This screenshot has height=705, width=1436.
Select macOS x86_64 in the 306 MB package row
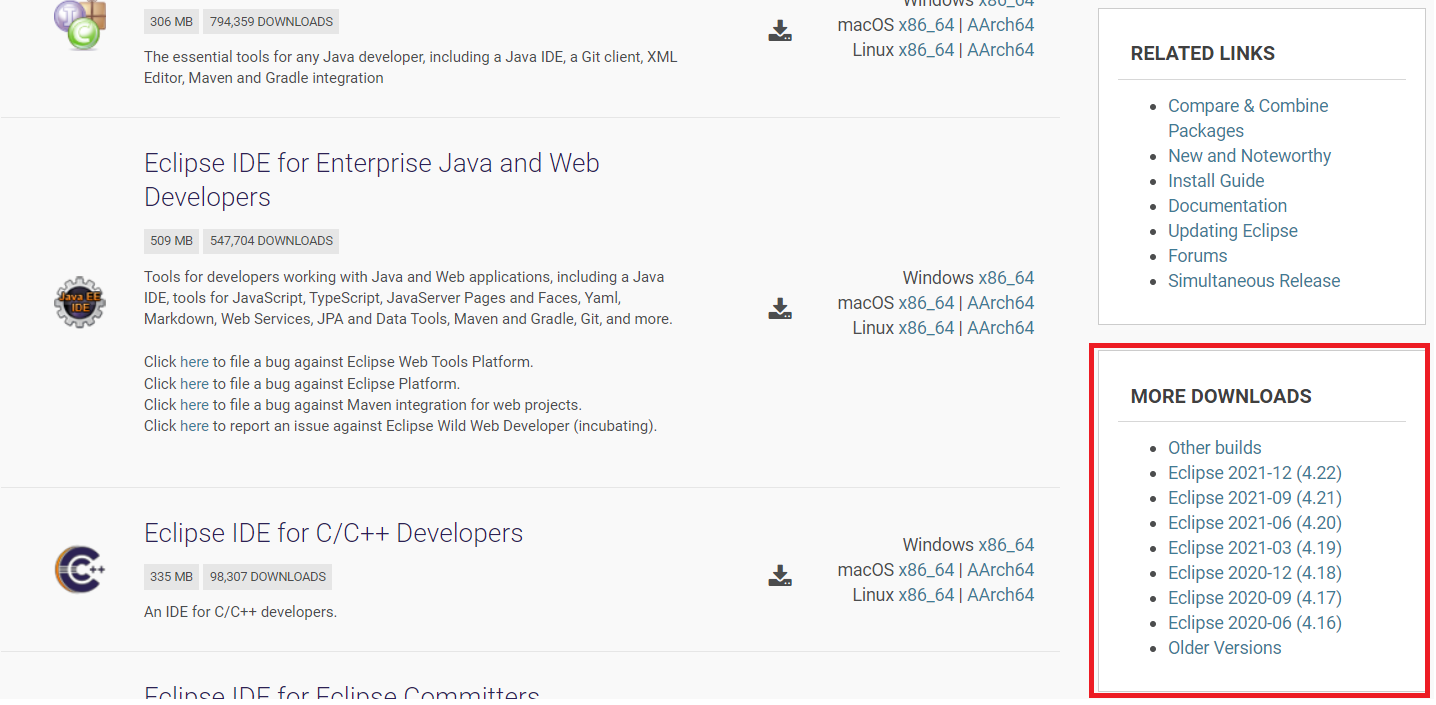(926, 25)
